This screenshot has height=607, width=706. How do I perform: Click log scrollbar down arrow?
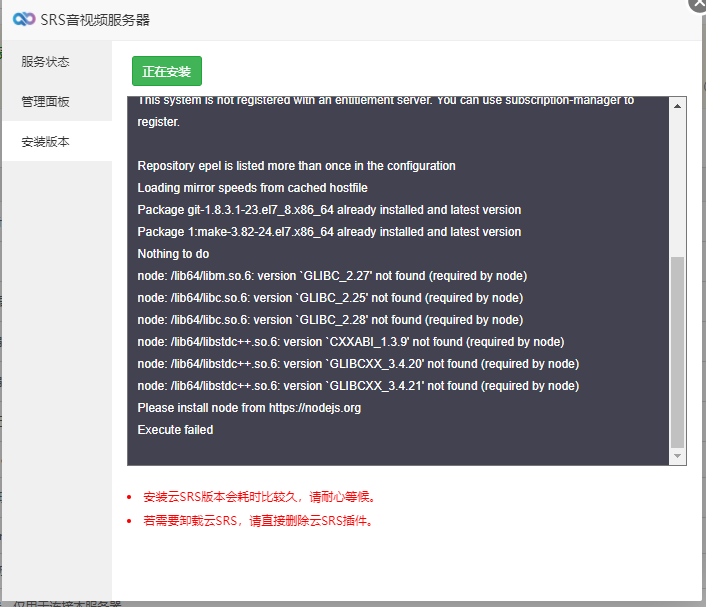(677, 456)
